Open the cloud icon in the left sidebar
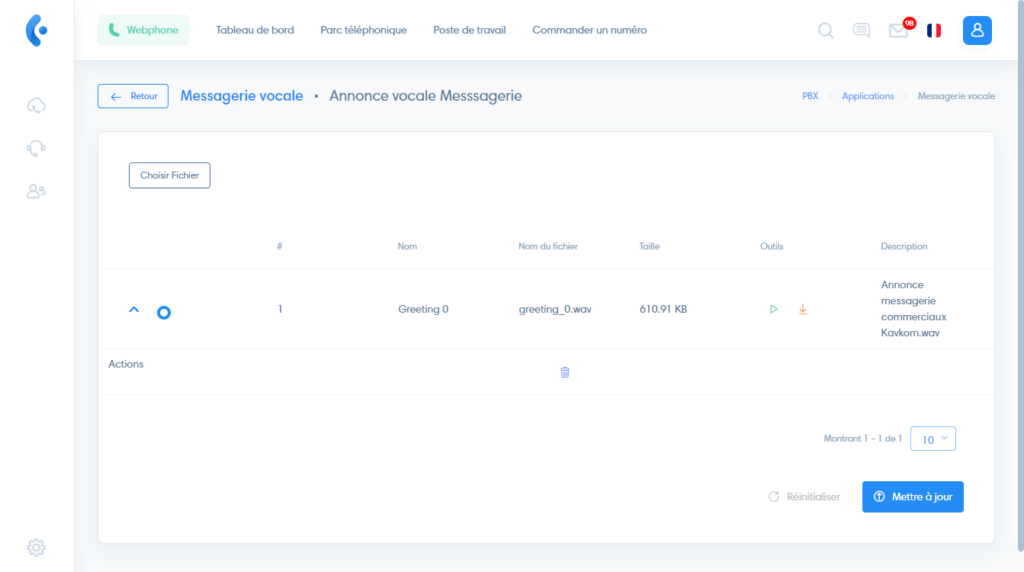1024x572 pixels. point(36,105)
